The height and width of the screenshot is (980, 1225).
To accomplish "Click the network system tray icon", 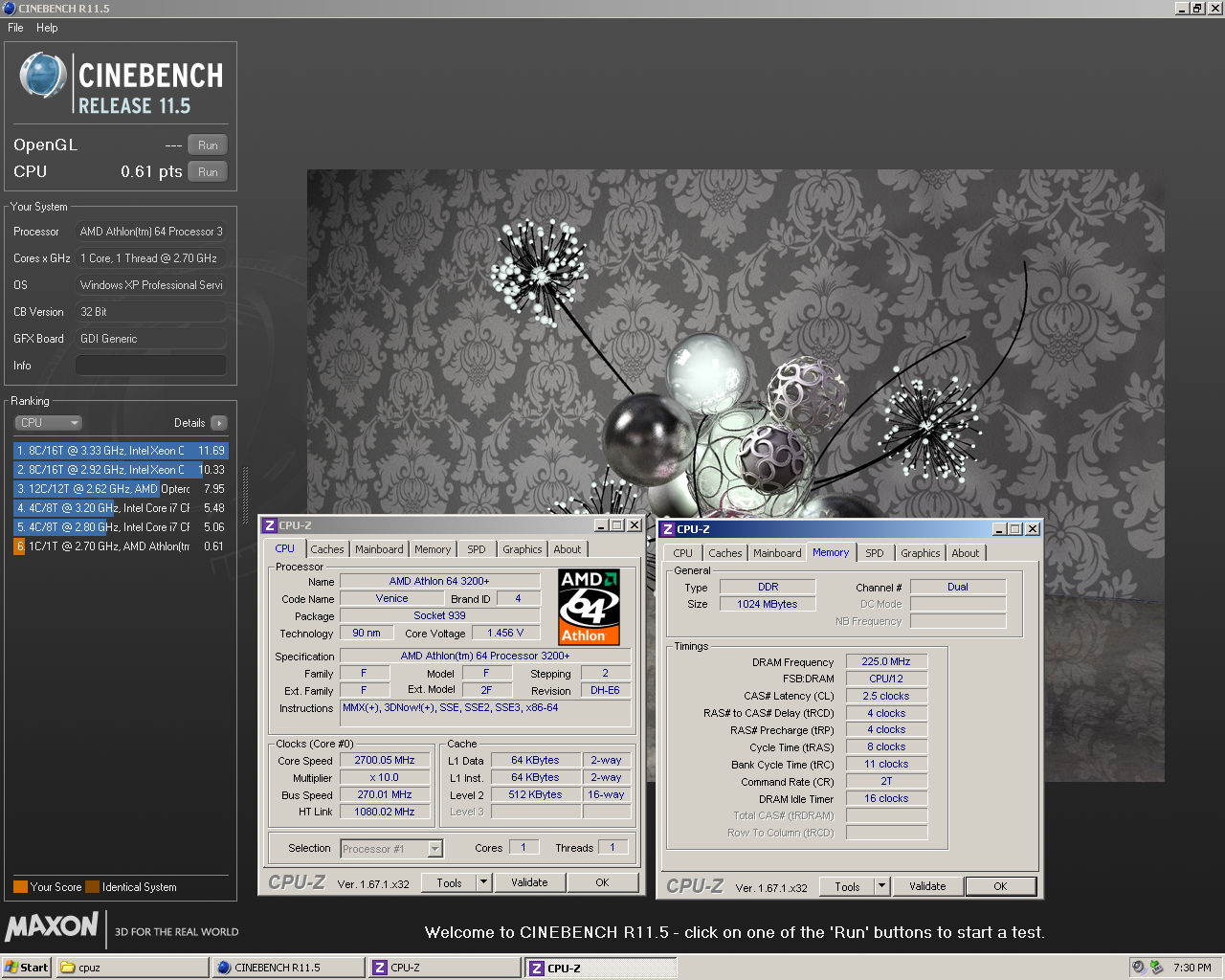I will (x=1157, y=968).
